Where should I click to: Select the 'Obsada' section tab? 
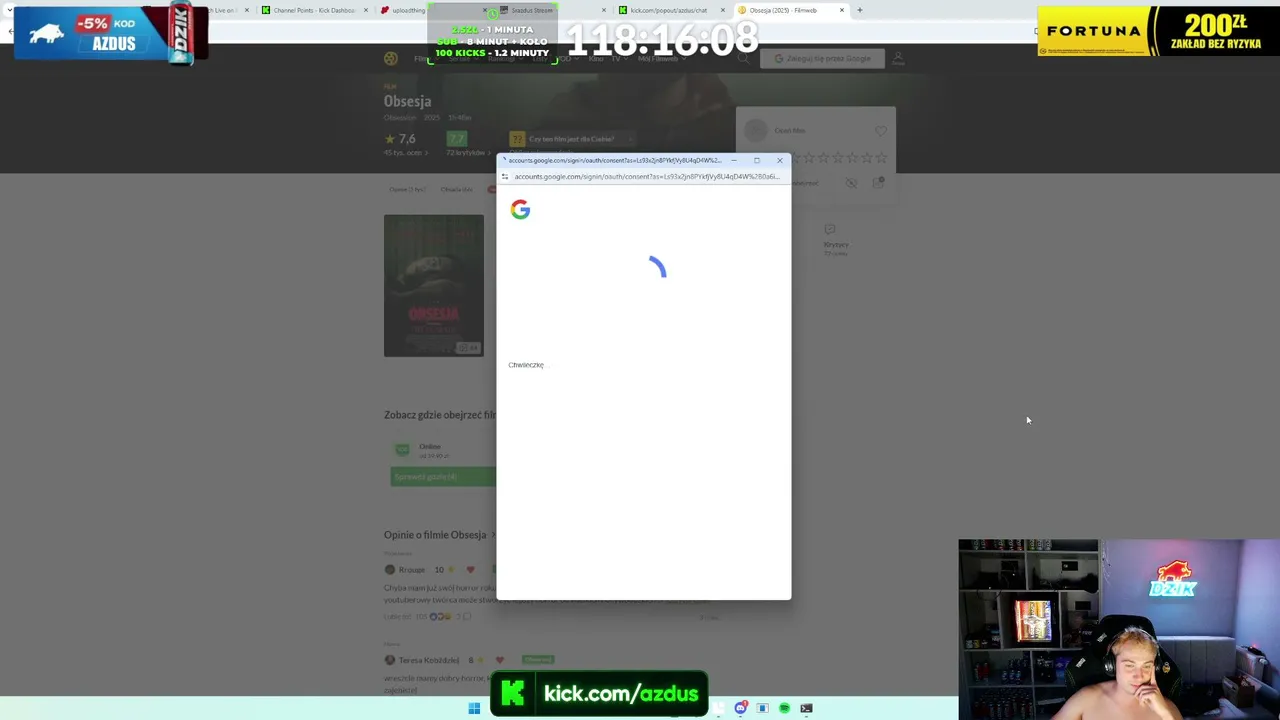[456, 189]
